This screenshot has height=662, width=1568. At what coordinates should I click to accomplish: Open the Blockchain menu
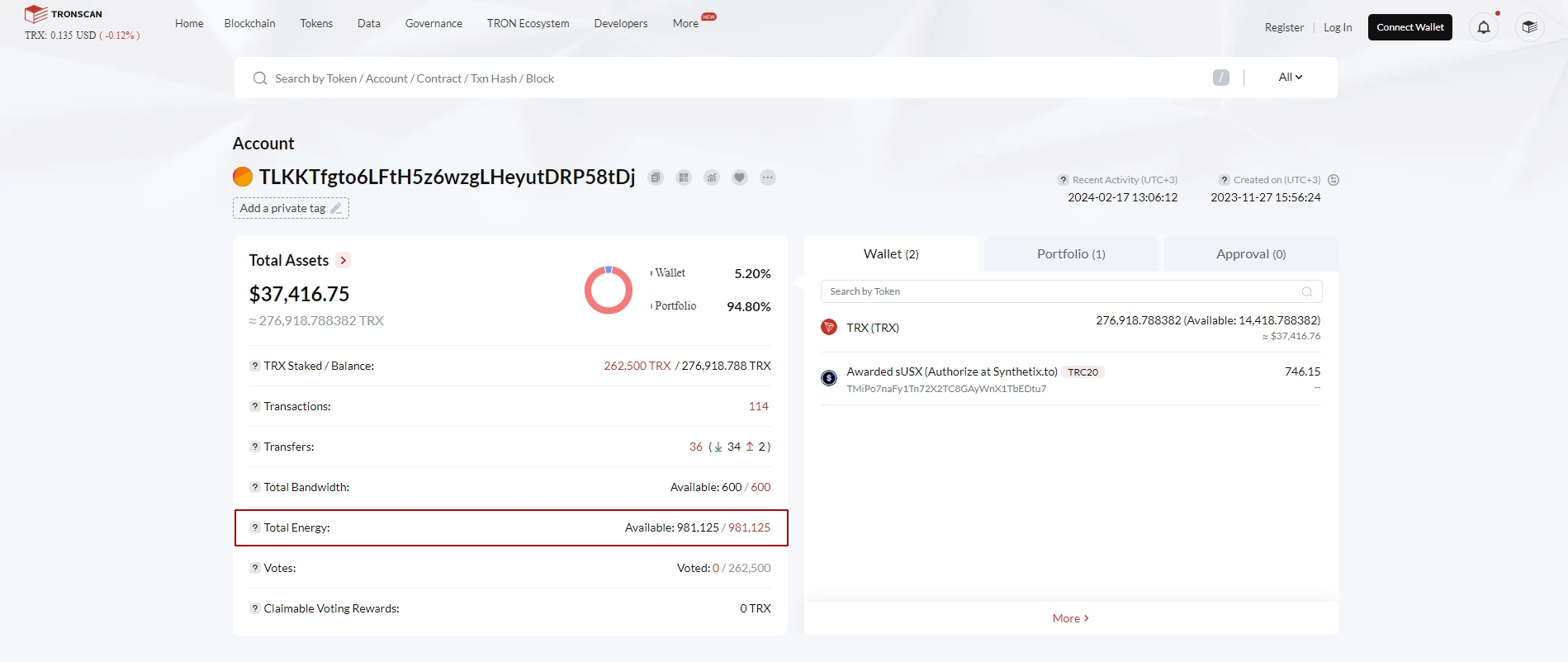point(250,23)
